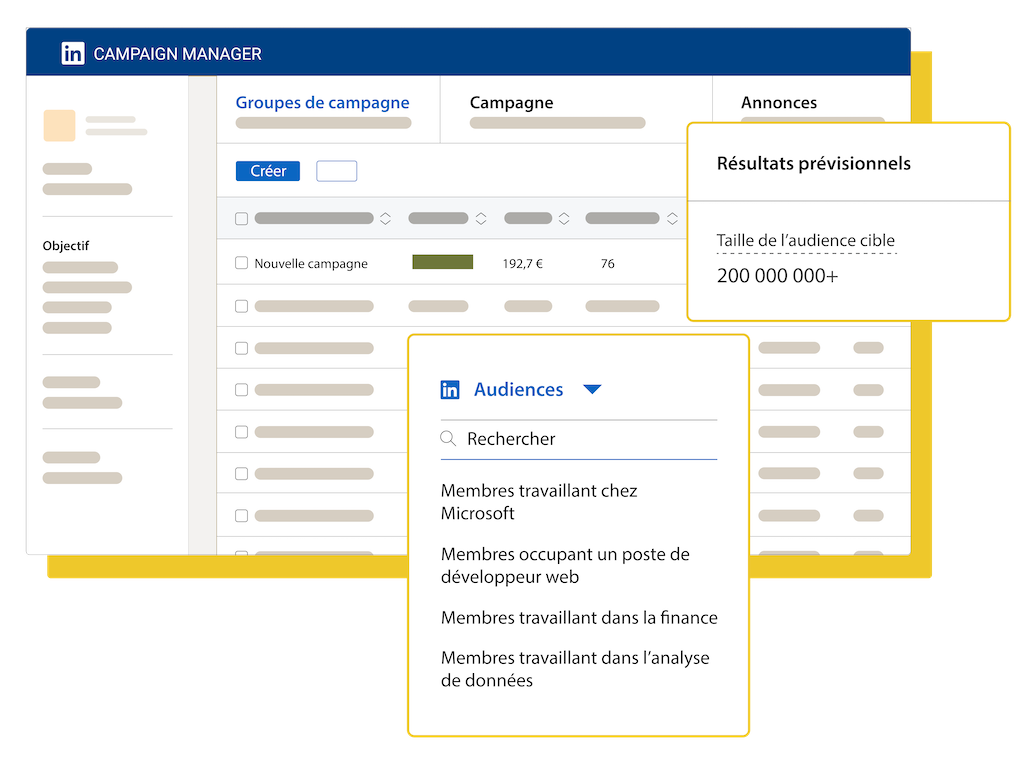
Task: Check the row checkbox below Nouvelle campagne
Action: coord(241,306)
